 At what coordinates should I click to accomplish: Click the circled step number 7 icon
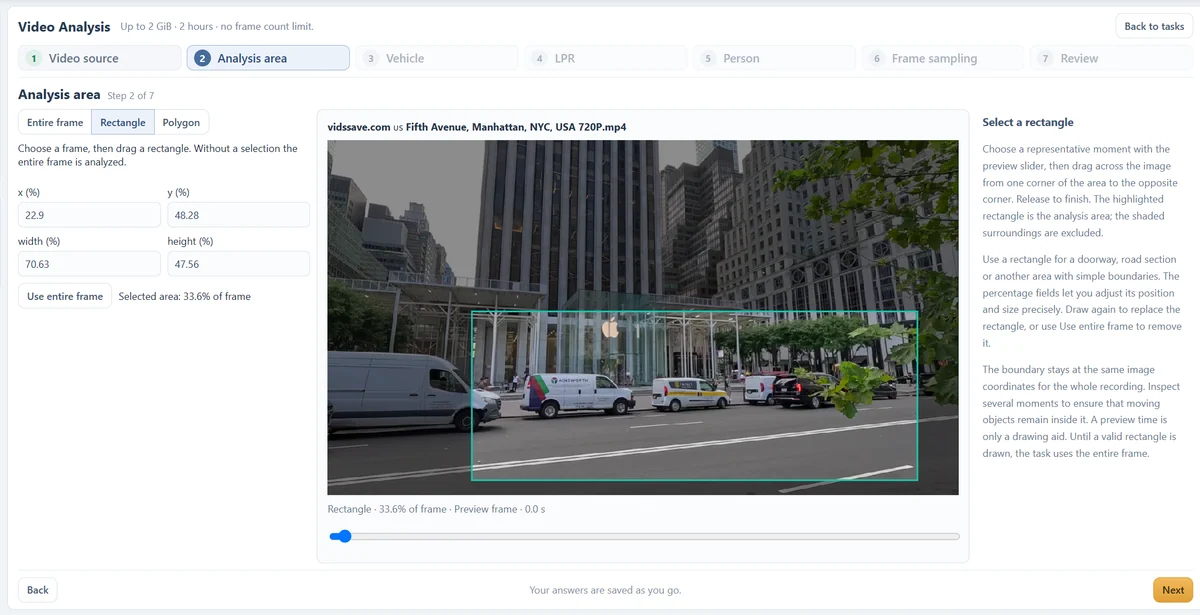click(x=1046, y=58)
